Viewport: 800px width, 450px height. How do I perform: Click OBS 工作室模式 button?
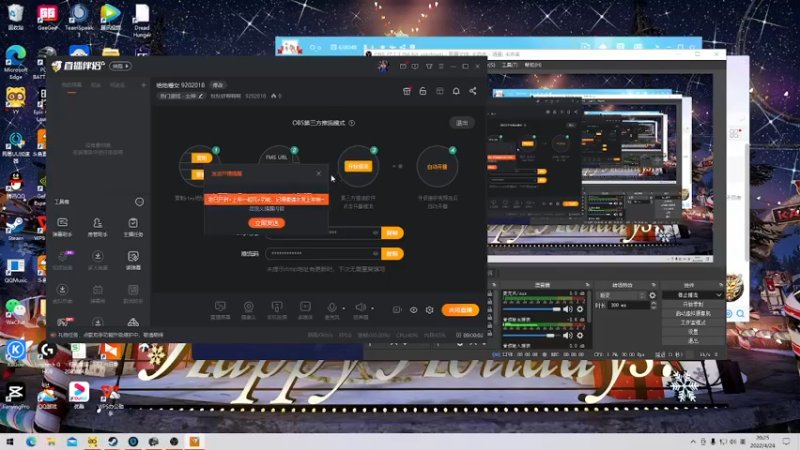pos(693,322)
